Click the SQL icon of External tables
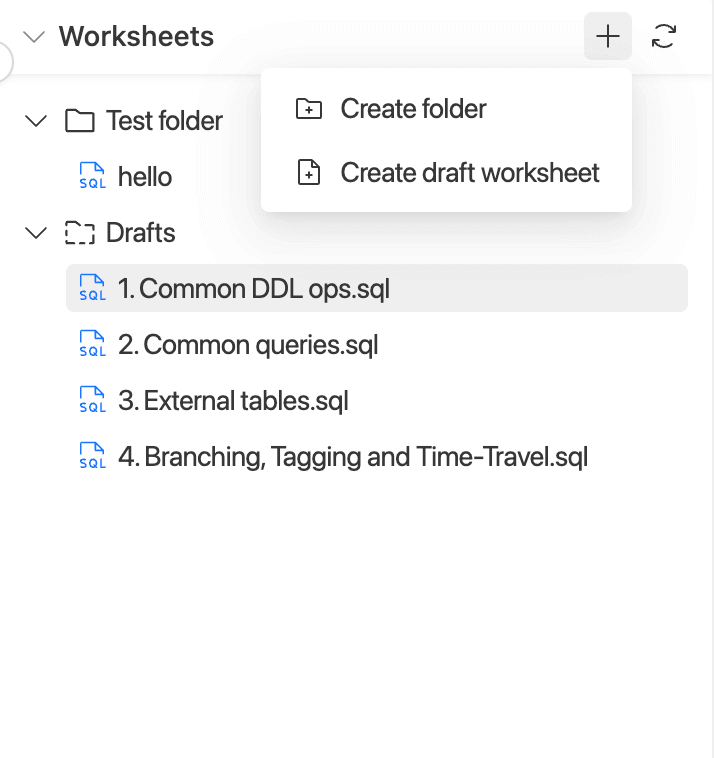Image resolution: width=714 pixels, height=758 pixels. [x=92, y=400]
